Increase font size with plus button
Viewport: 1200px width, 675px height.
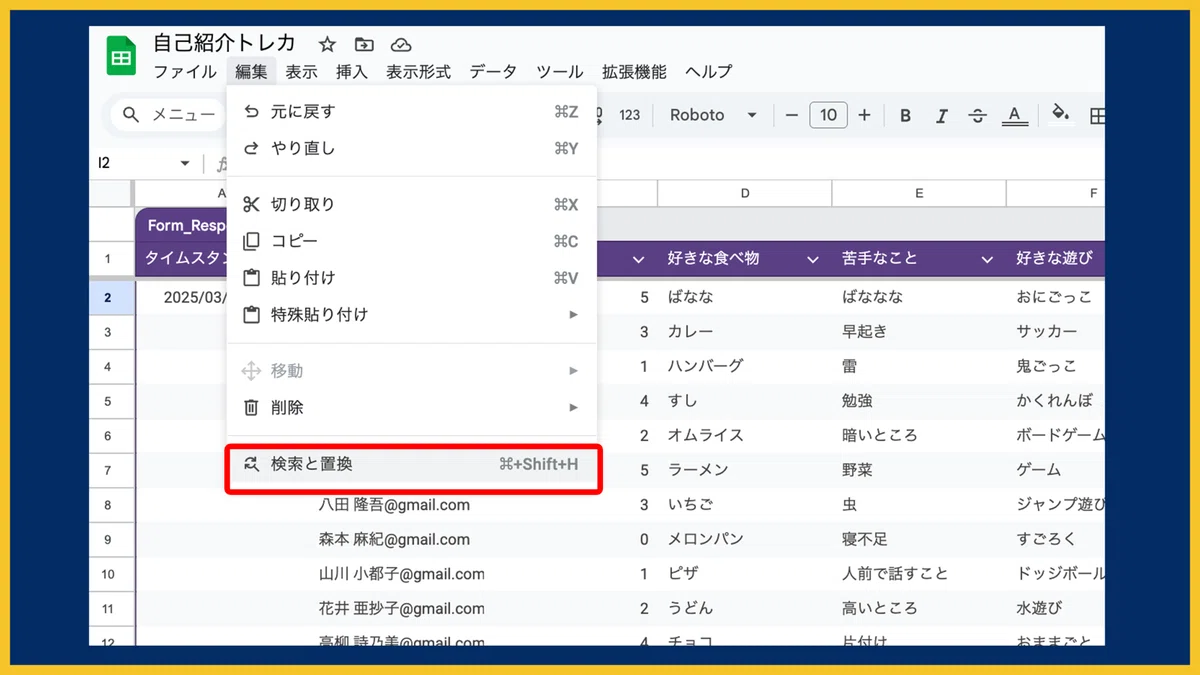coord(864,115)
